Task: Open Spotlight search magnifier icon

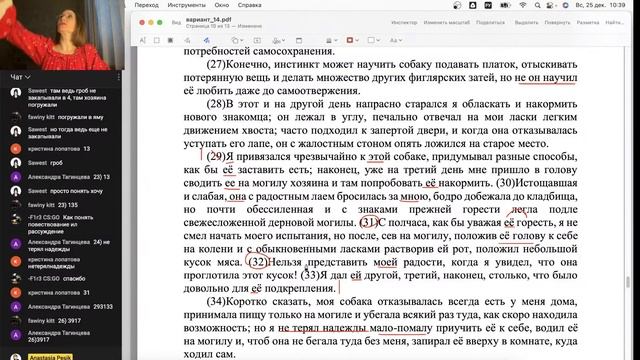Action: click(x=538, y=5)
